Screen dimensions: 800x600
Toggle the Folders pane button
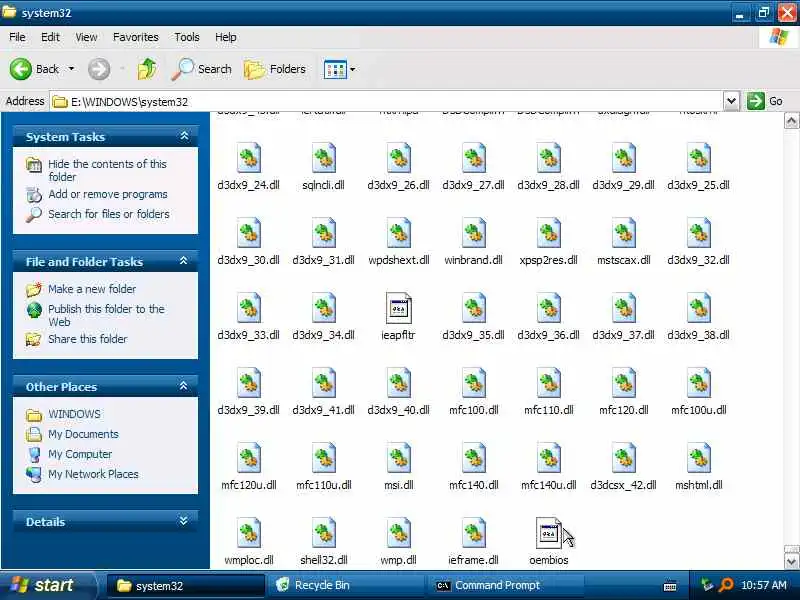tap(275, 69)
